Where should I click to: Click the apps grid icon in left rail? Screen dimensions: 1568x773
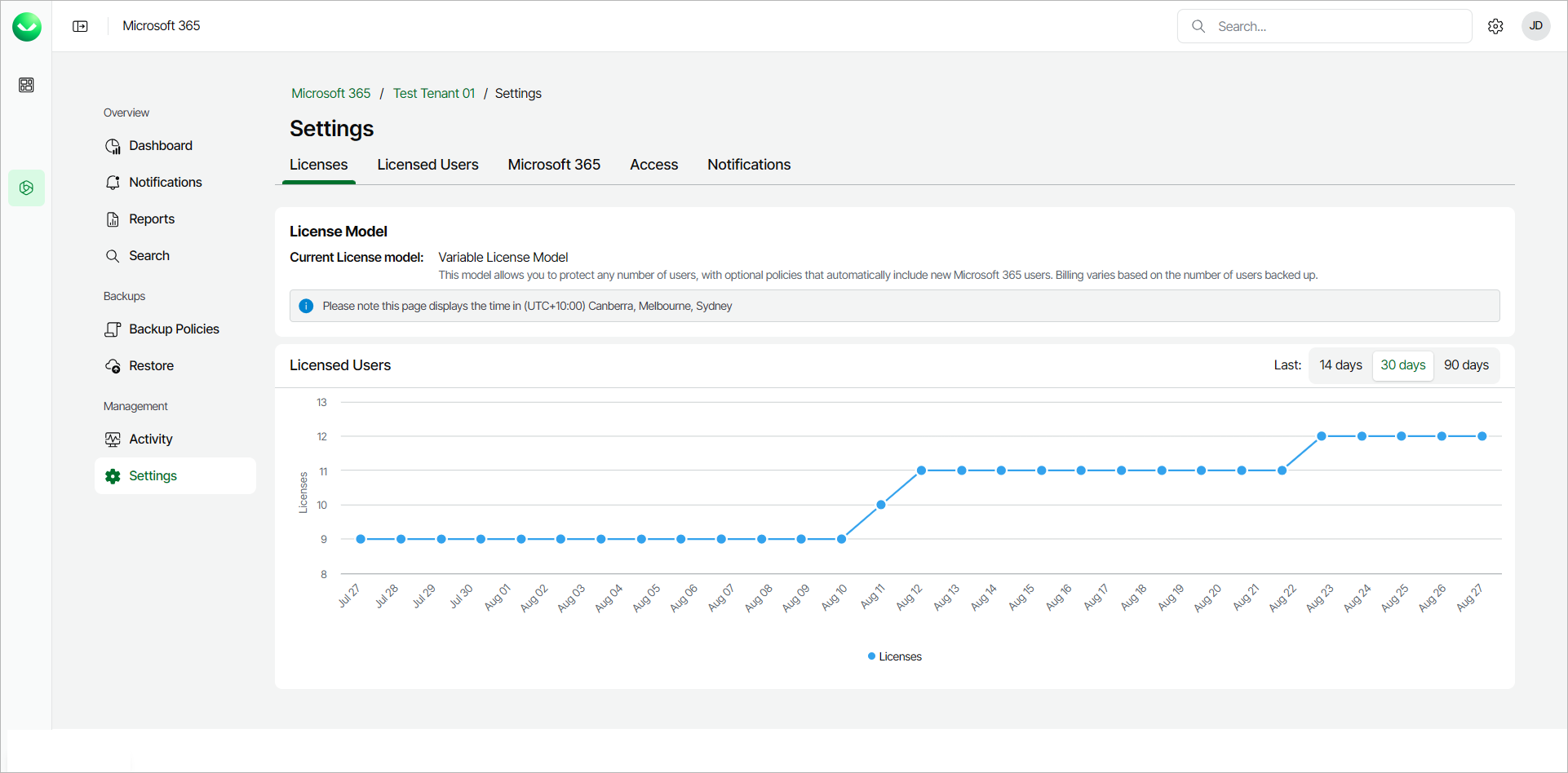[x=26, y=85]
